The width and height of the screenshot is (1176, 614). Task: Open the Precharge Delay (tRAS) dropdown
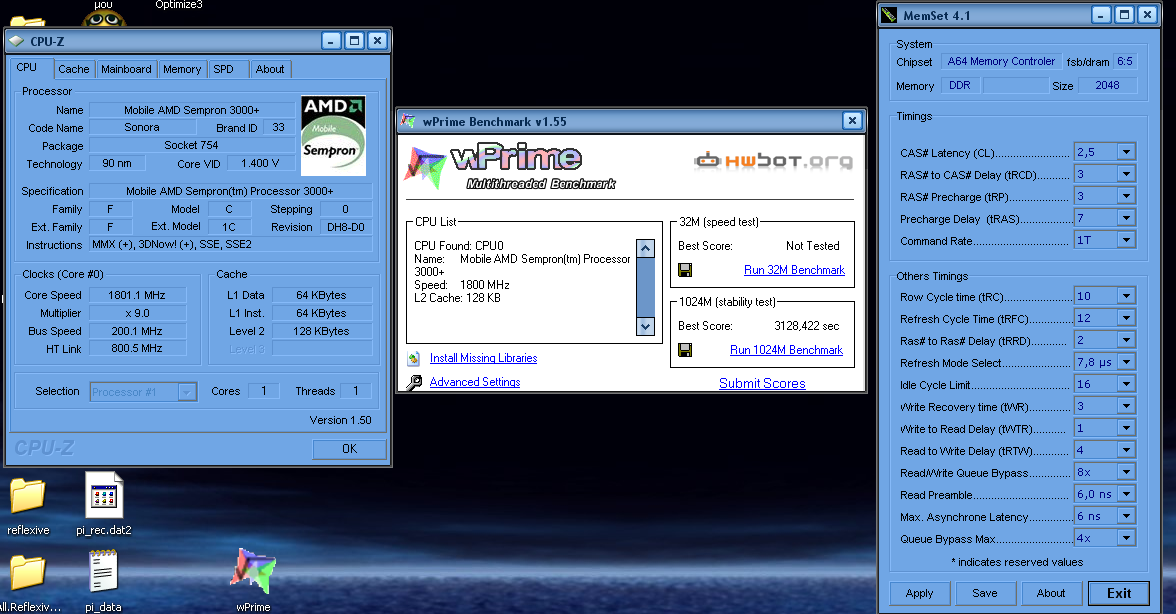[x=1126, y=218]
